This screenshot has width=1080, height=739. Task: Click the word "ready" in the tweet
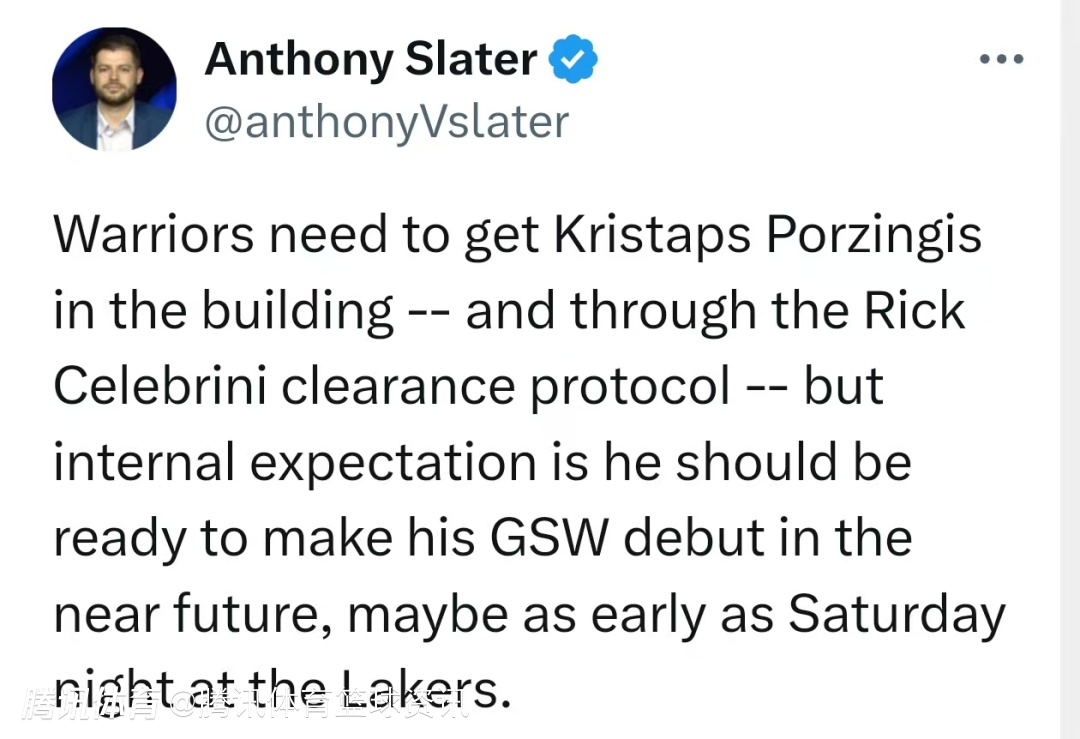(x=119, y=539)
